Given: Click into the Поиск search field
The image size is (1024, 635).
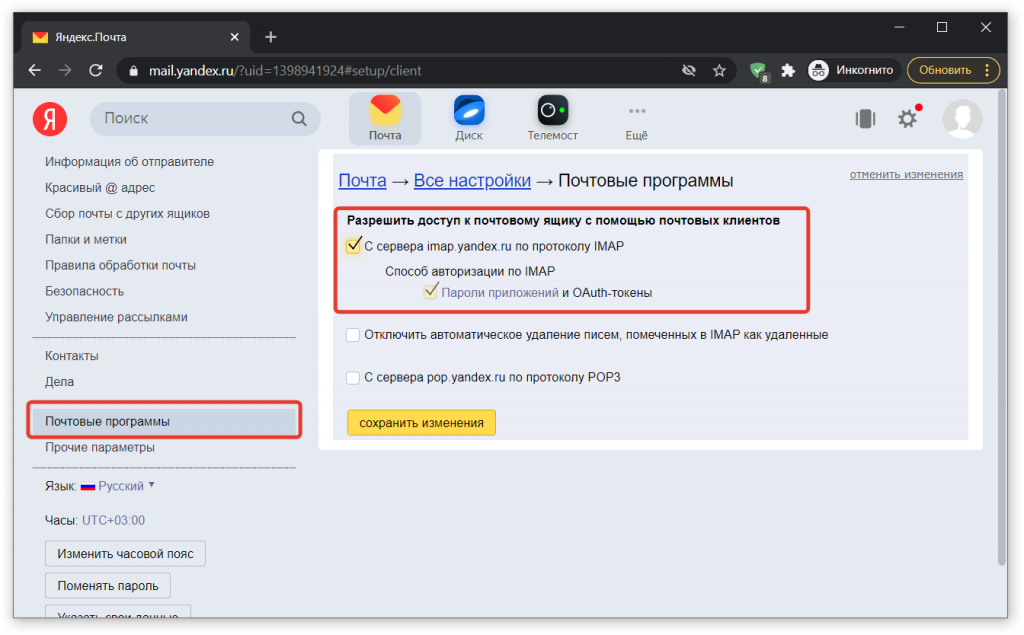Looking at the screenshot, I should click(190, 119).
